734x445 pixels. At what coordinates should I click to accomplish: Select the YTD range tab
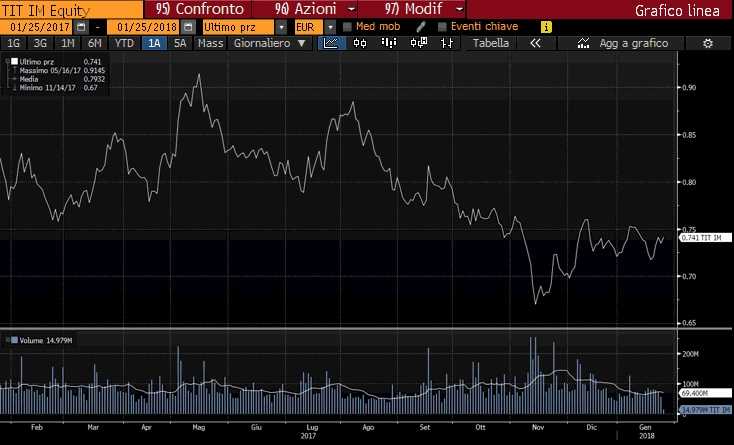(125, 43)
